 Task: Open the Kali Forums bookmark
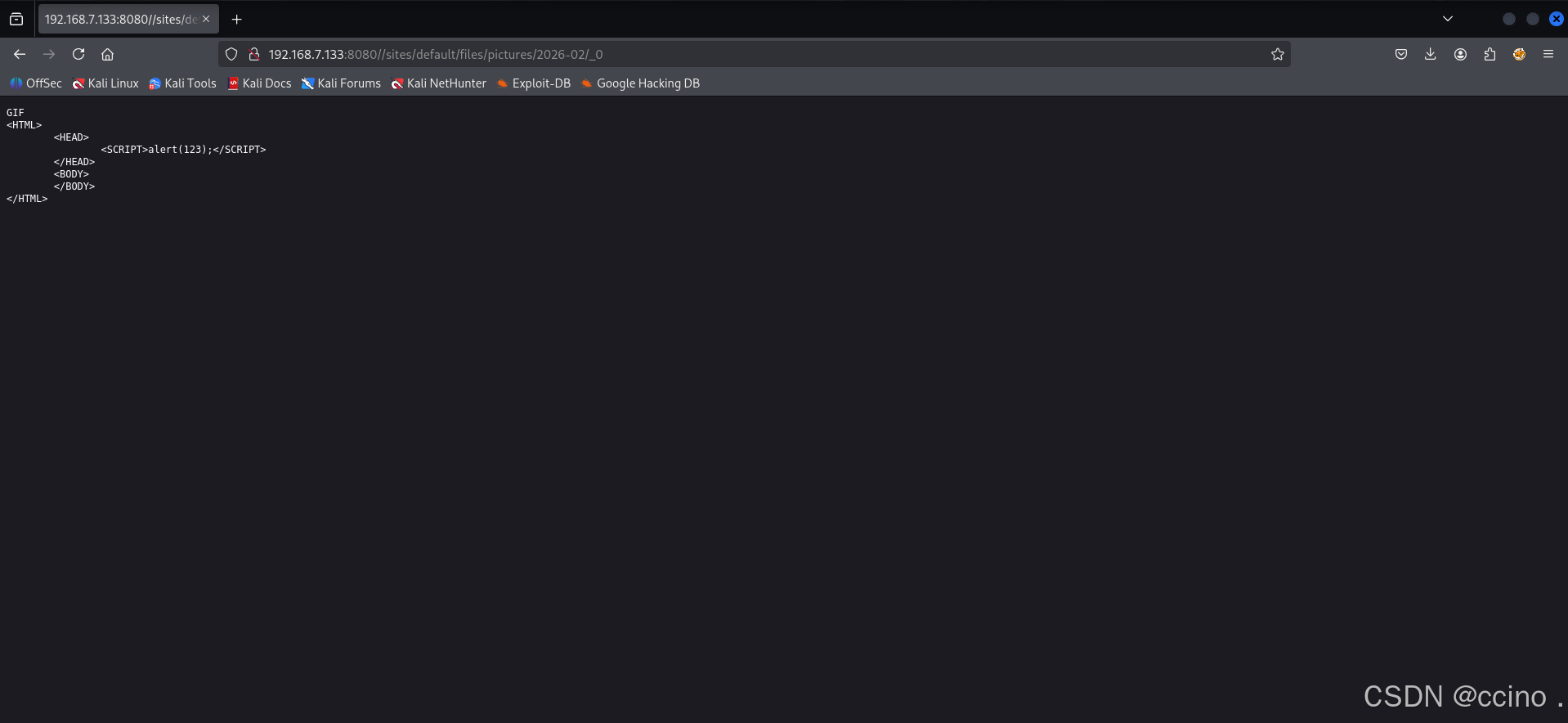[341, 83]
